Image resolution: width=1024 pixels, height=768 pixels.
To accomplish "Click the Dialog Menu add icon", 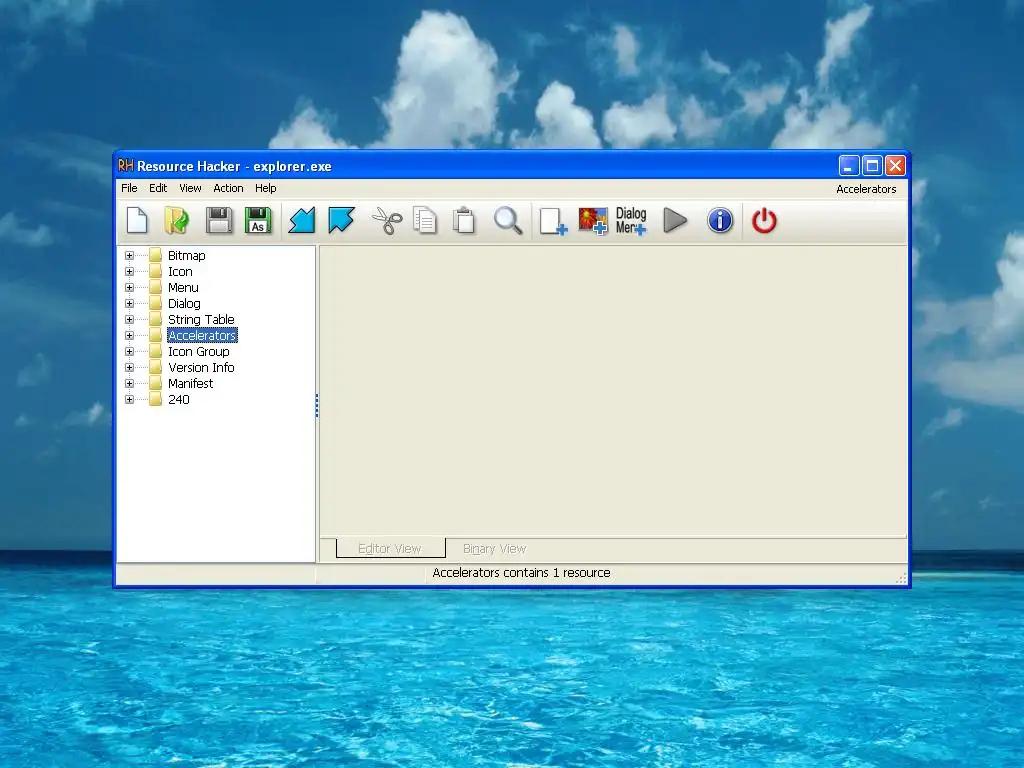I will (631, 221).
